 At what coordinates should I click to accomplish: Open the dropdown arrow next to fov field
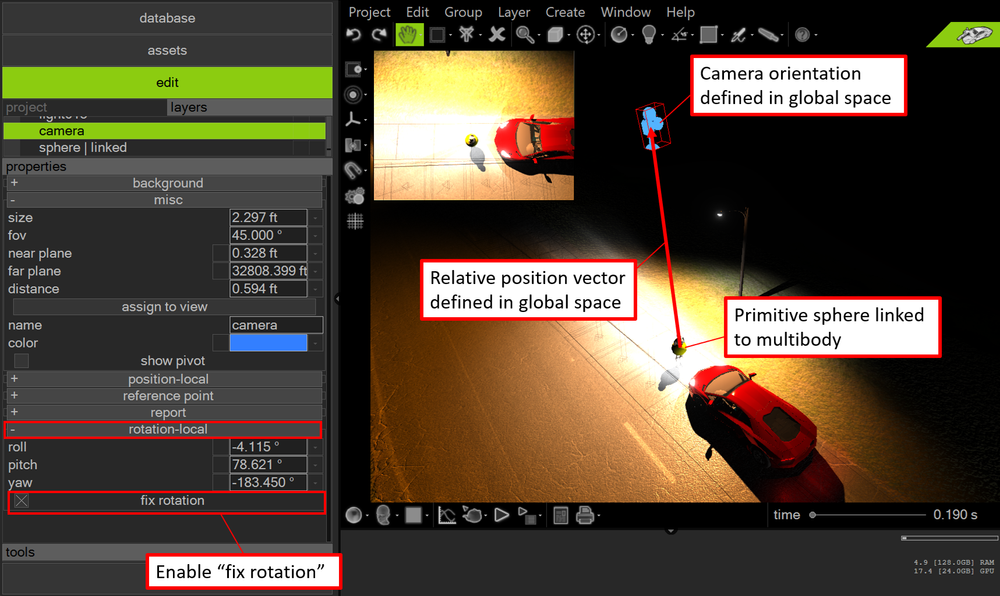tap(315, 235)
